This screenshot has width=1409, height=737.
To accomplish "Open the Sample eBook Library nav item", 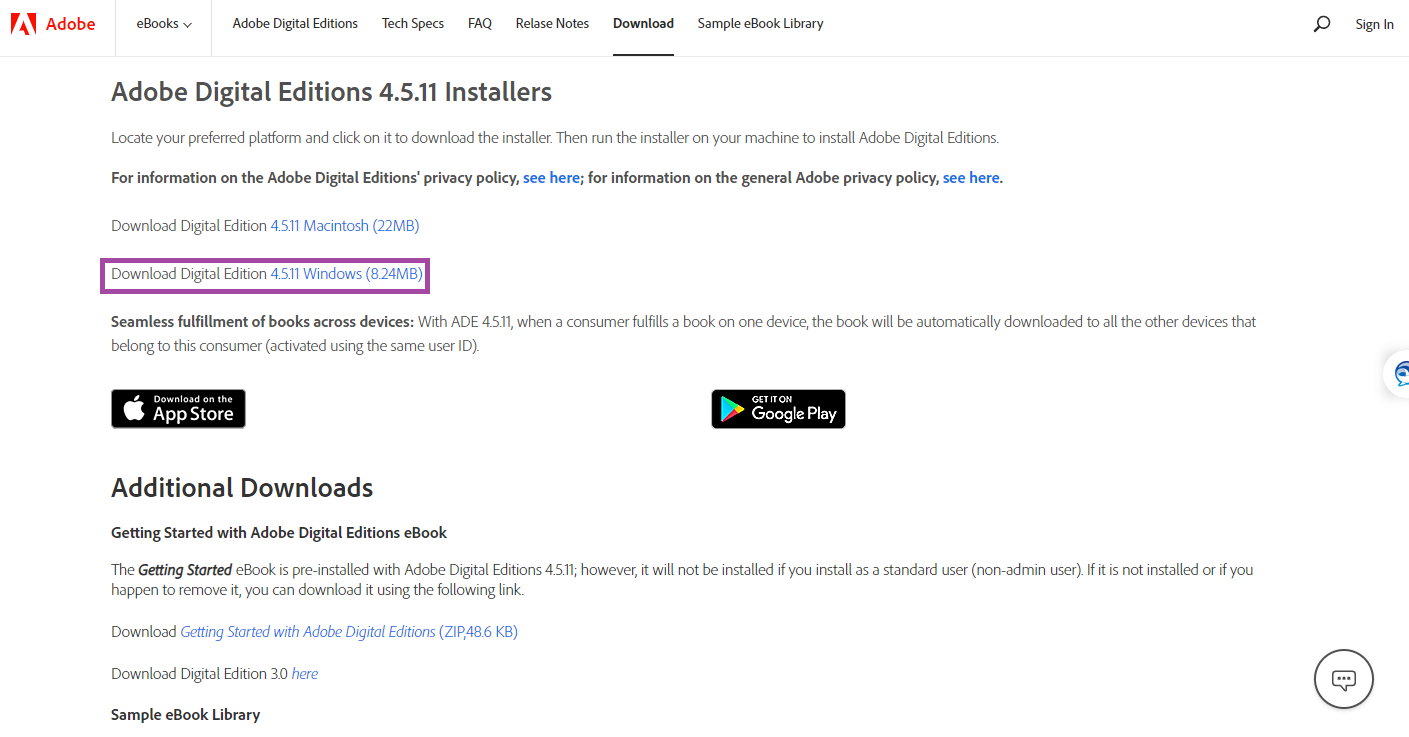I will 760,23.
